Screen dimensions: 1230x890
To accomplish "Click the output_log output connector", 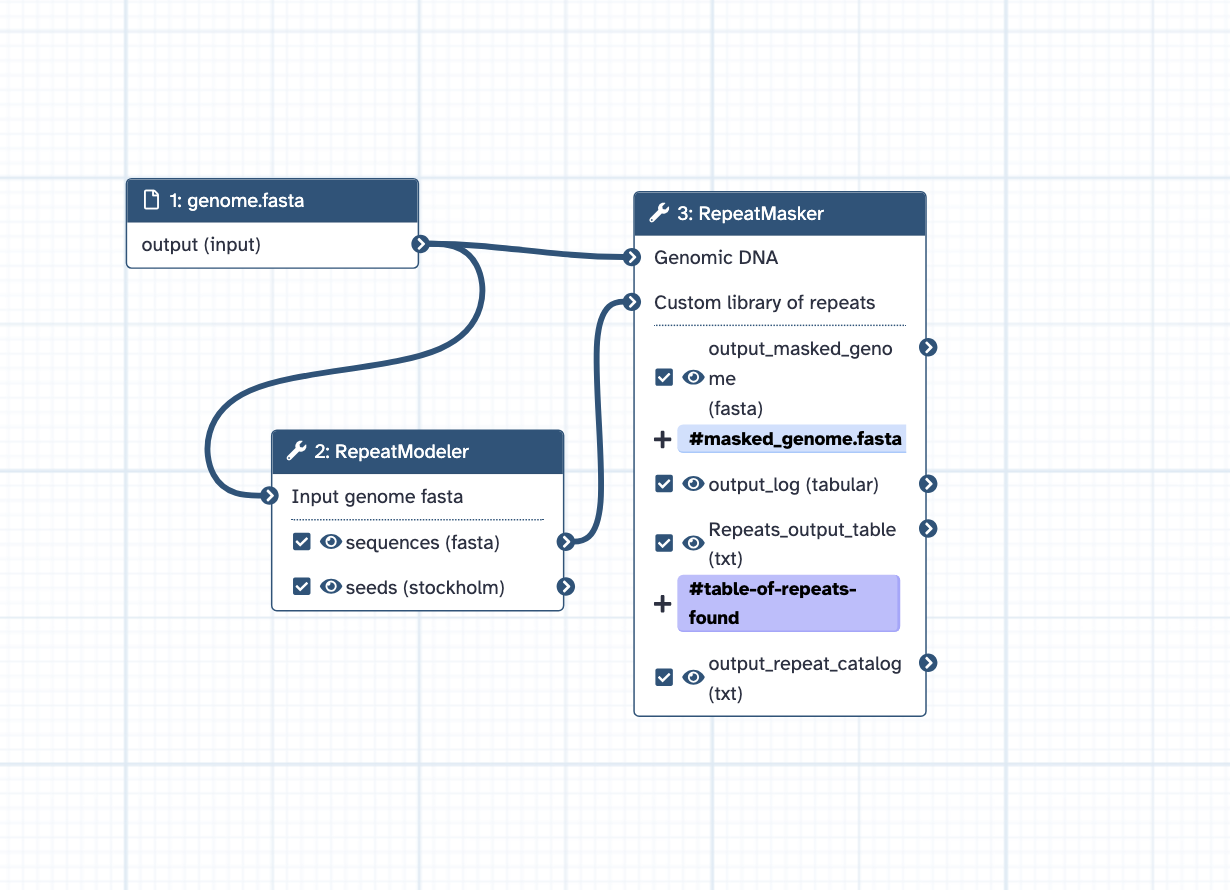I will 928,484.
